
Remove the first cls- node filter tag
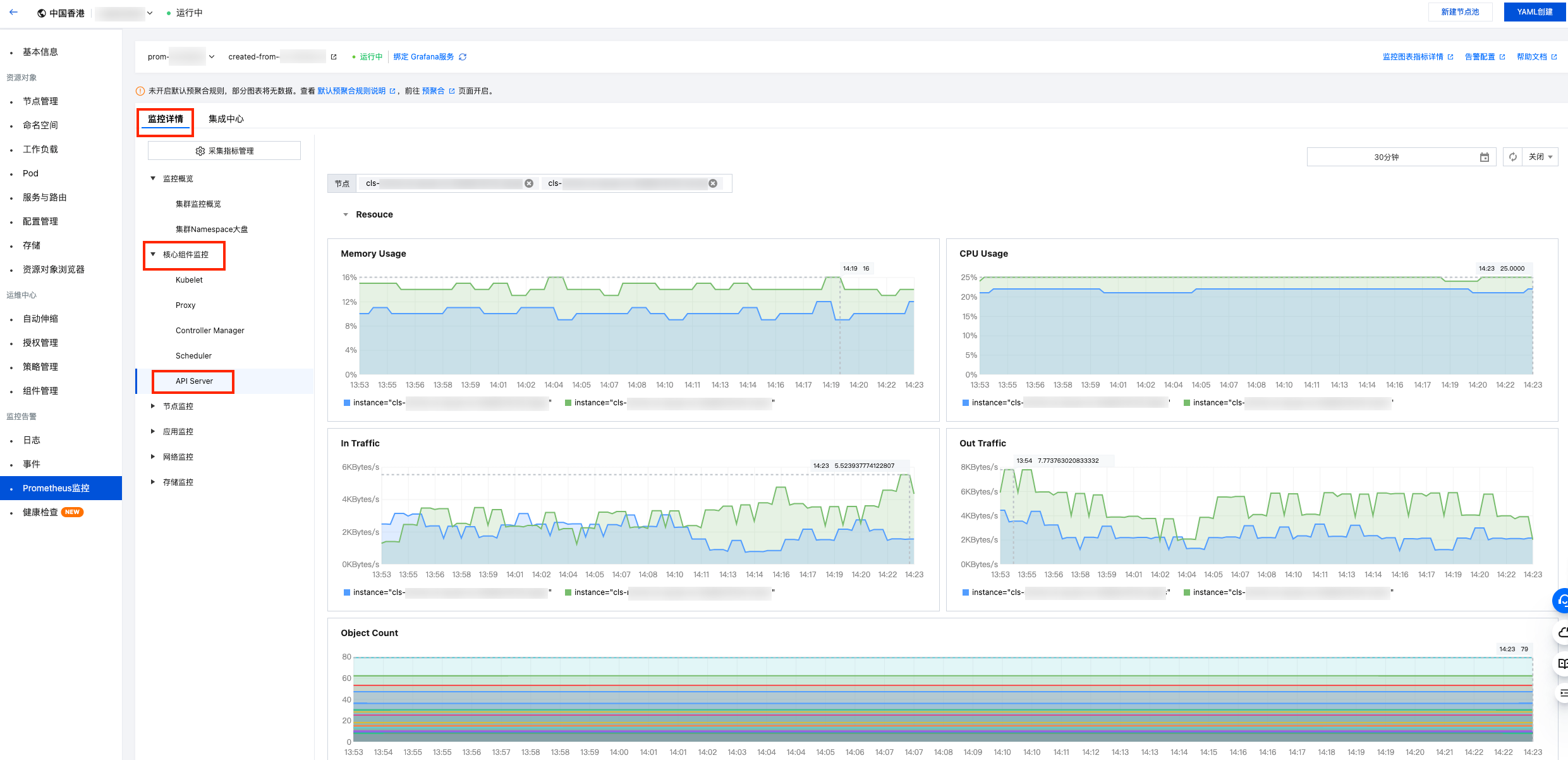coord(529,183)
